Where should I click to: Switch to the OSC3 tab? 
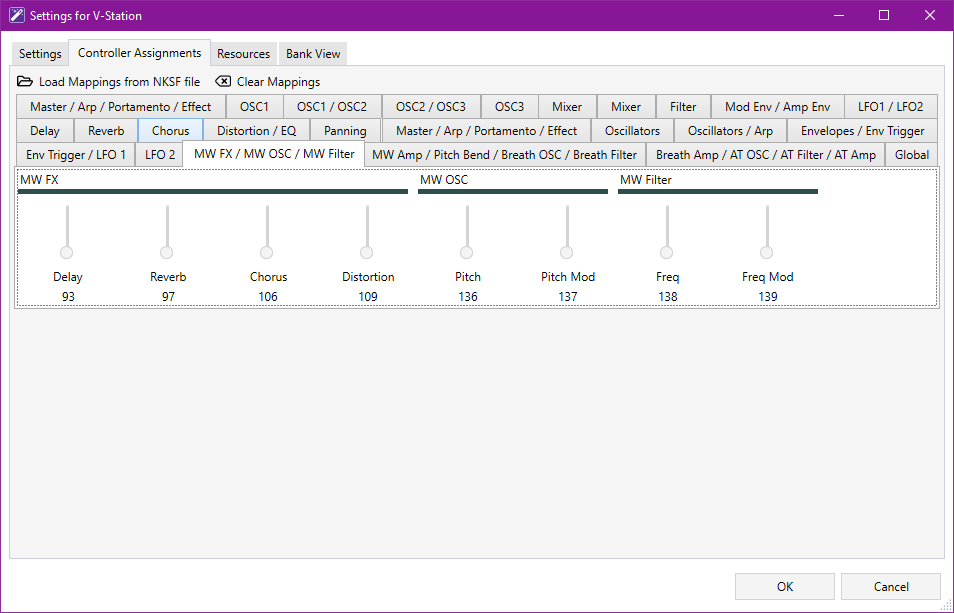coord(509,106)
